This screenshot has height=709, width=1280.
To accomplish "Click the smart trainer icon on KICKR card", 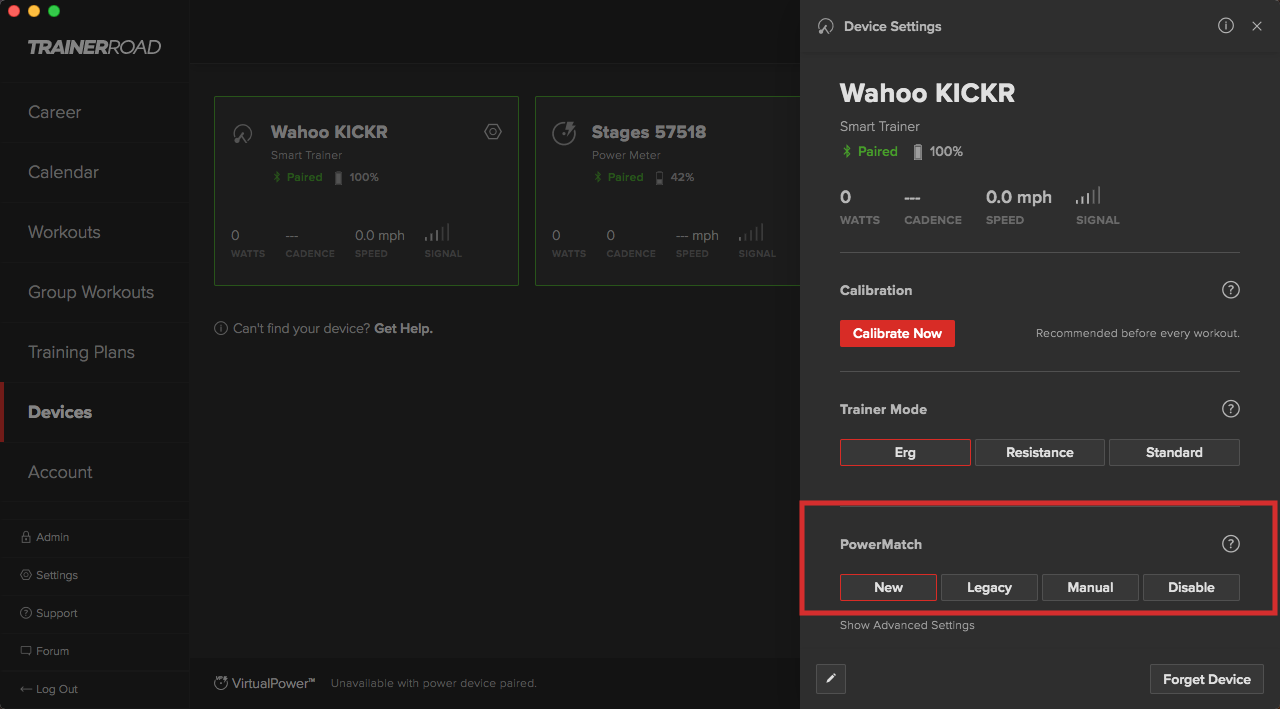I will click(x=242, y=134).
